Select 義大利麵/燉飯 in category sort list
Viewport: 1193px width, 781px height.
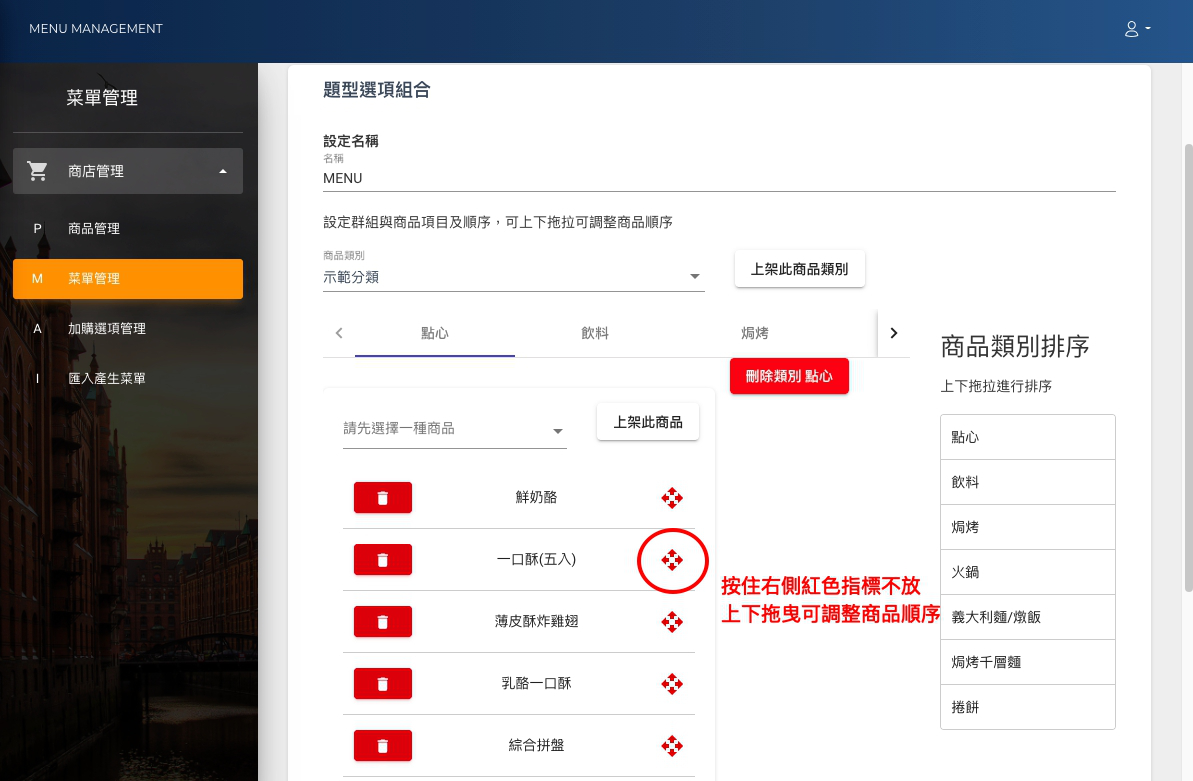1028,617
